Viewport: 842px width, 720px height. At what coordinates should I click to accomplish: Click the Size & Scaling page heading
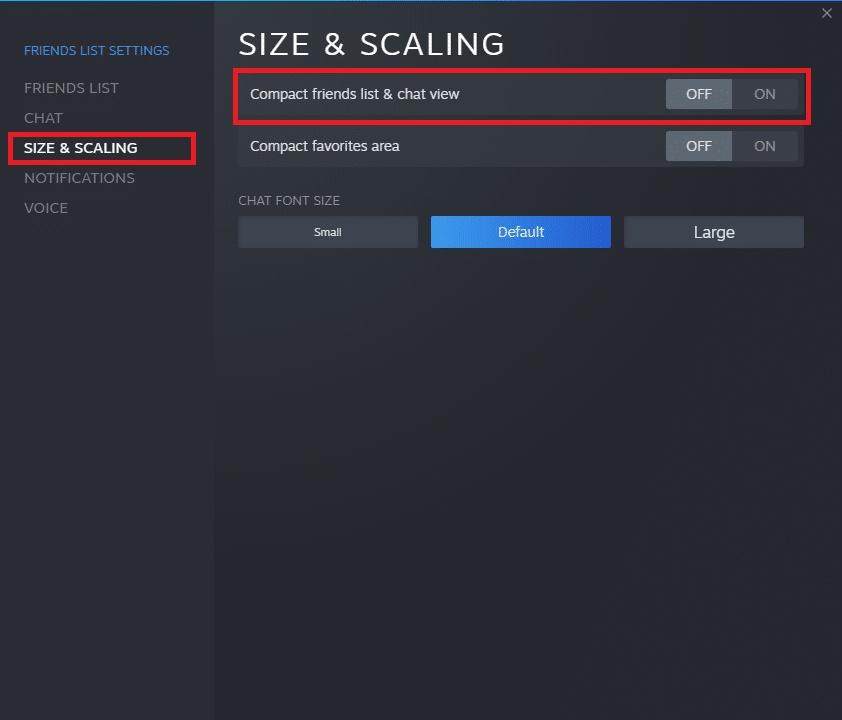pyautogui.click(x=371, y=45)
